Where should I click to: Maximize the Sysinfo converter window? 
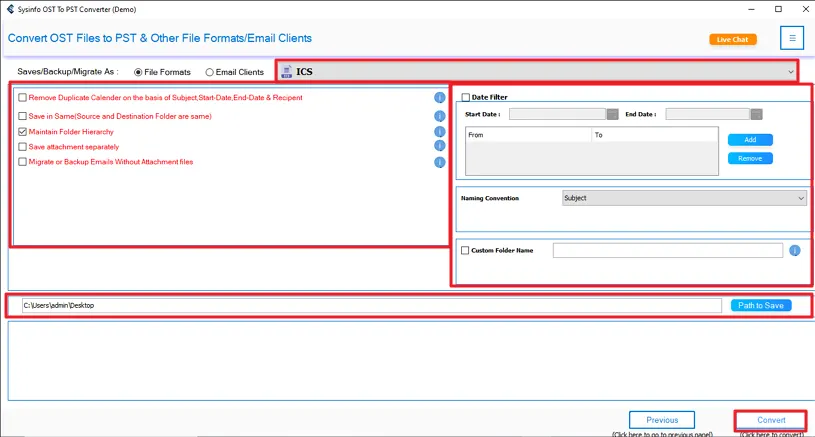click(x=778, y=9)
